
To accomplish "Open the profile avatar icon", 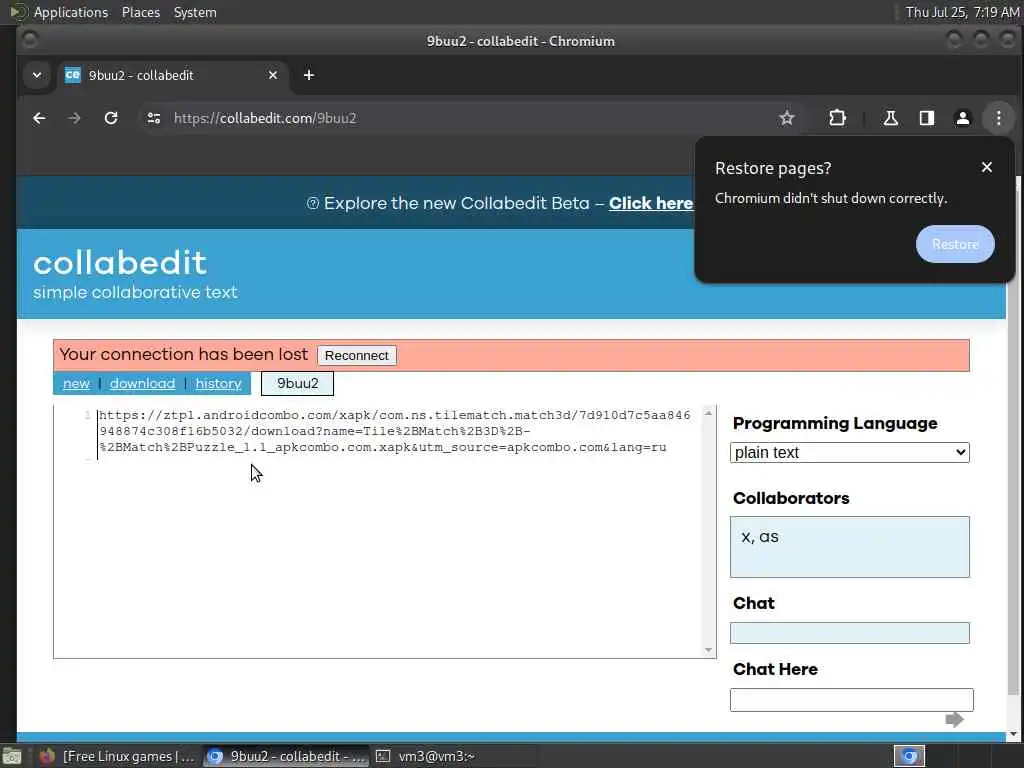I will tap(963, 118).
